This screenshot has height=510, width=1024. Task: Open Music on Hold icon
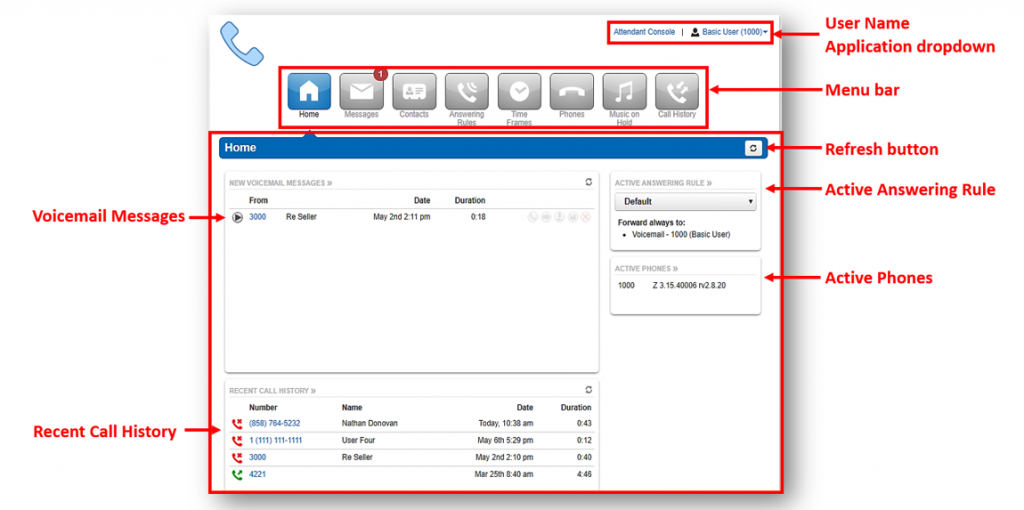[x=624, y=91]
